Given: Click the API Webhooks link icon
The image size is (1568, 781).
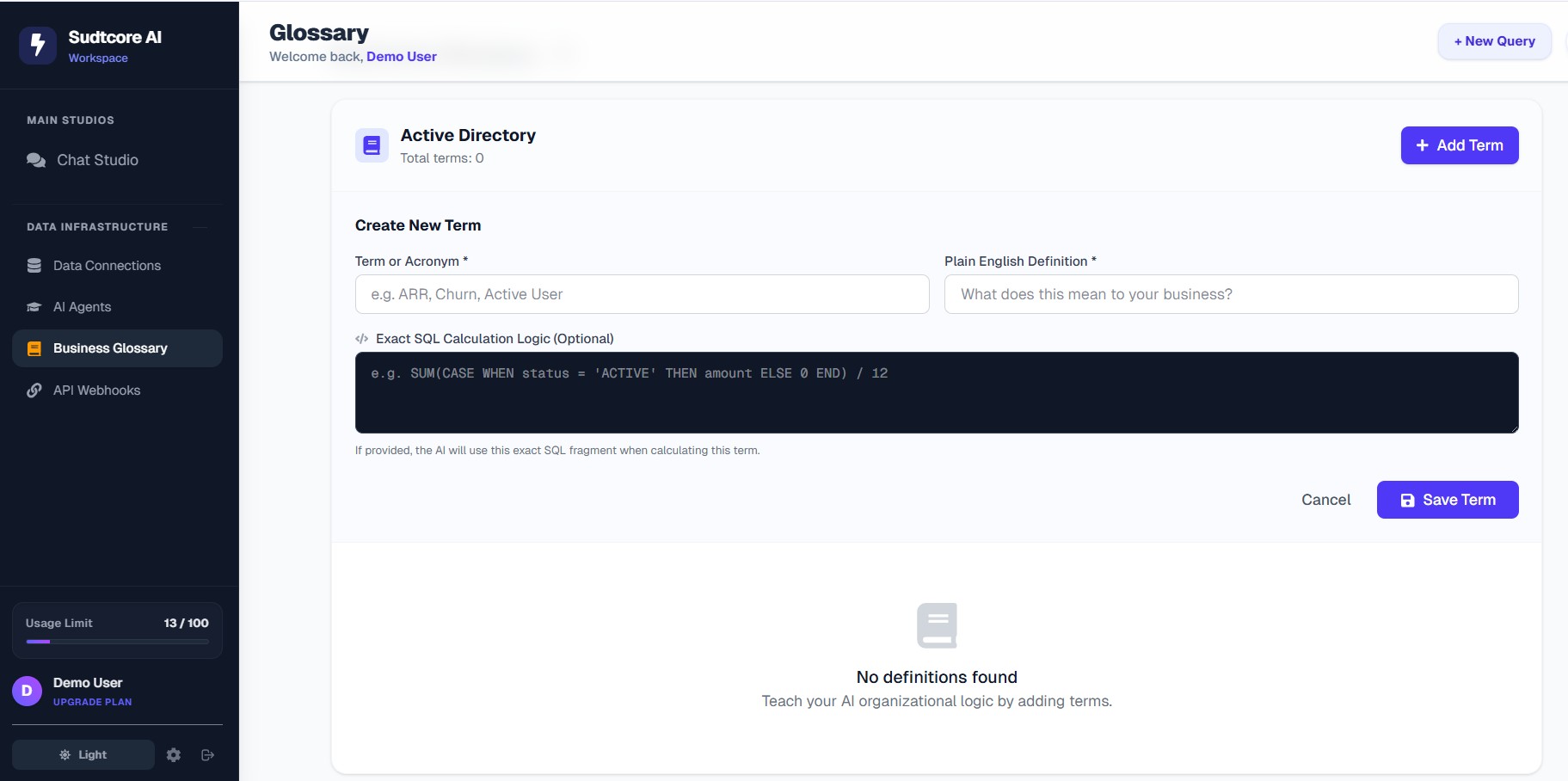Looking at the screenshot, I should pyautogui.click(x=34, y=390).
